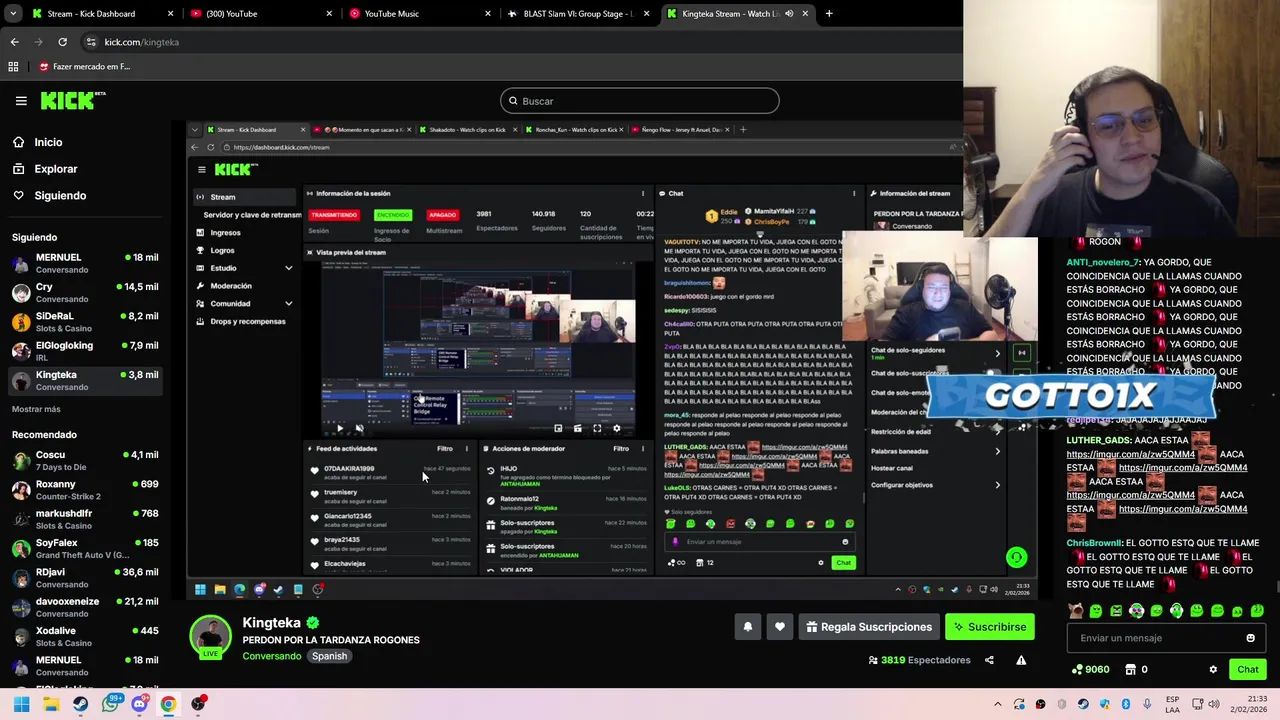Open Steam from the taskbar

(80, 704)
